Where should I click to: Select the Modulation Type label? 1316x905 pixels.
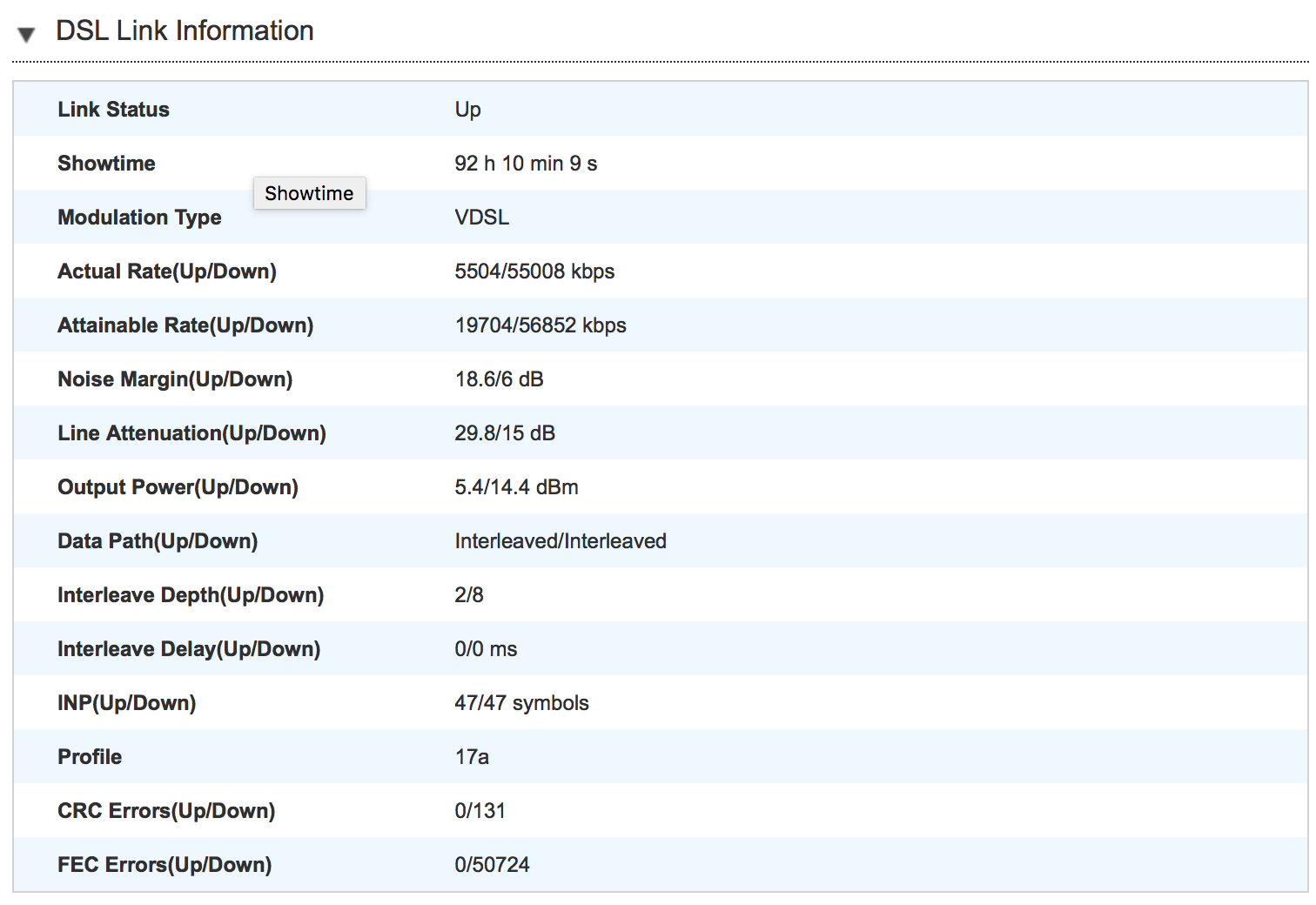pyautogui.click(x=139, y=218)
